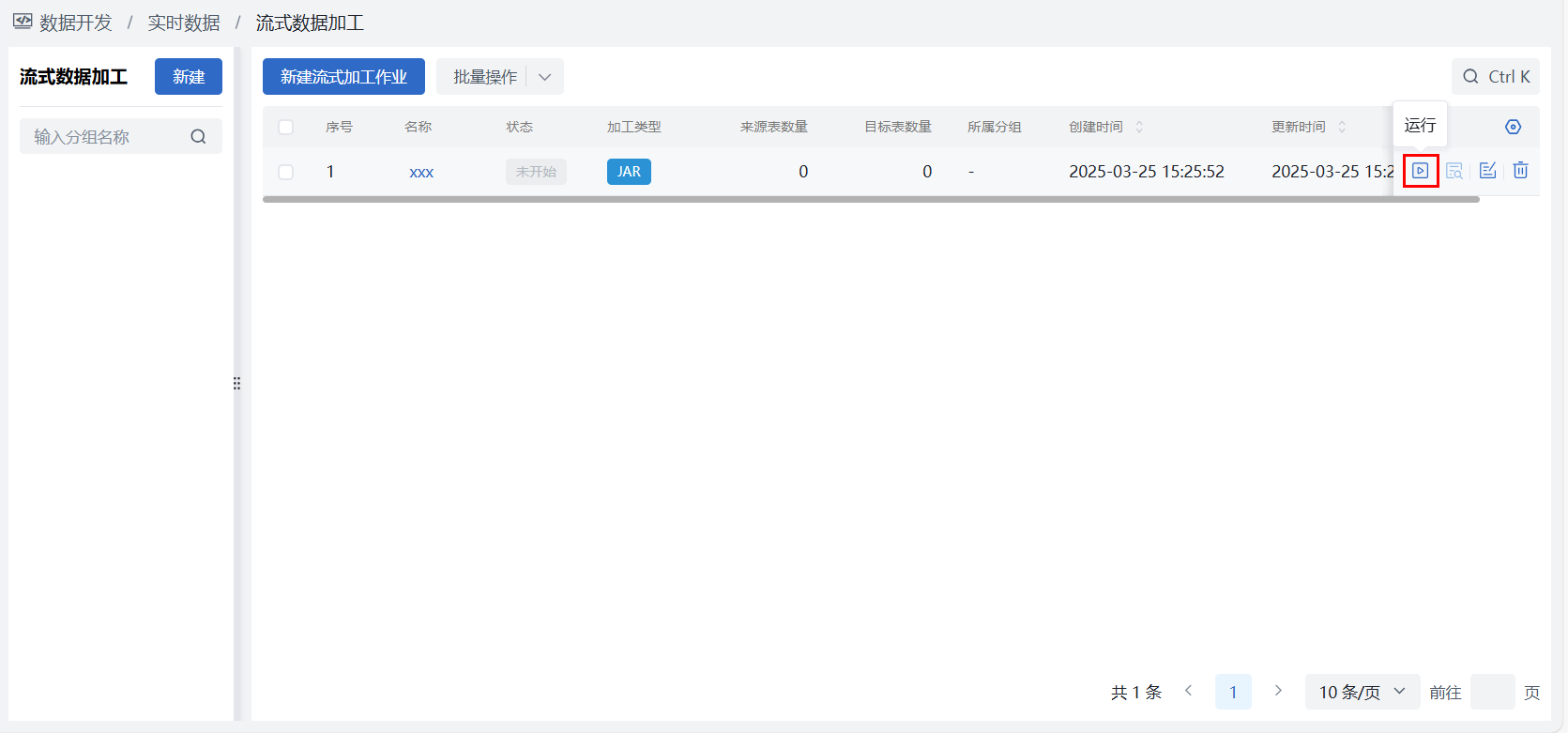Screen dimensions: 1568x733
Task: Click the 新建 group button
Action: pos(189,77)
